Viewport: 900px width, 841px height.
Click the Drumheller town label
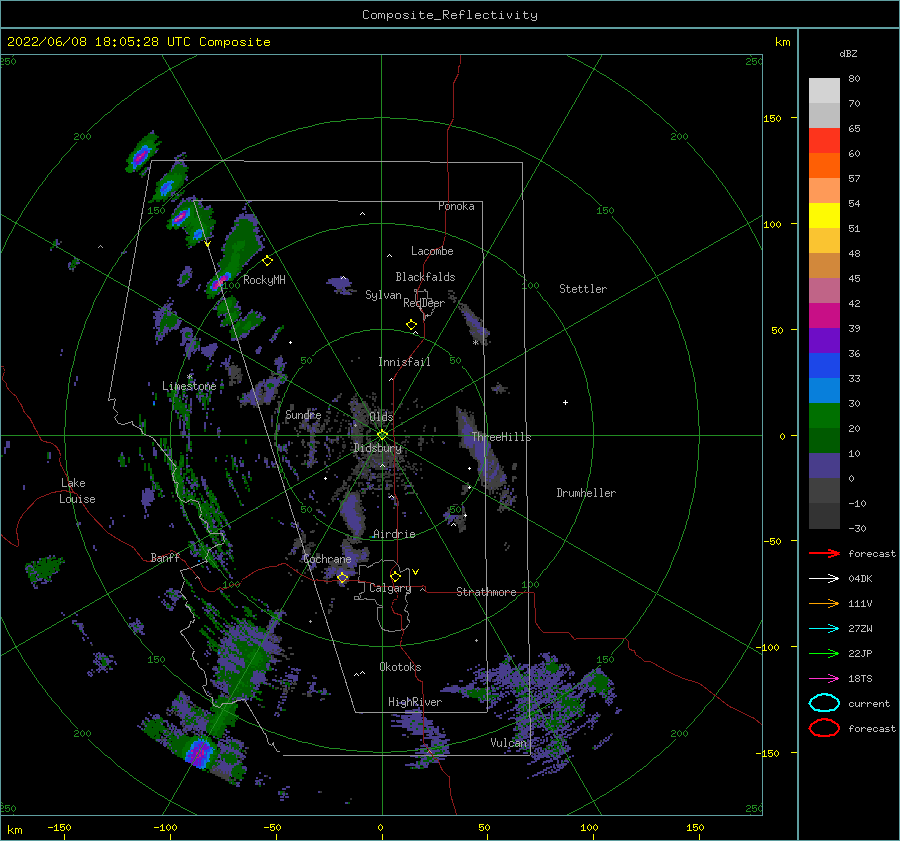(x=586, y=493)
